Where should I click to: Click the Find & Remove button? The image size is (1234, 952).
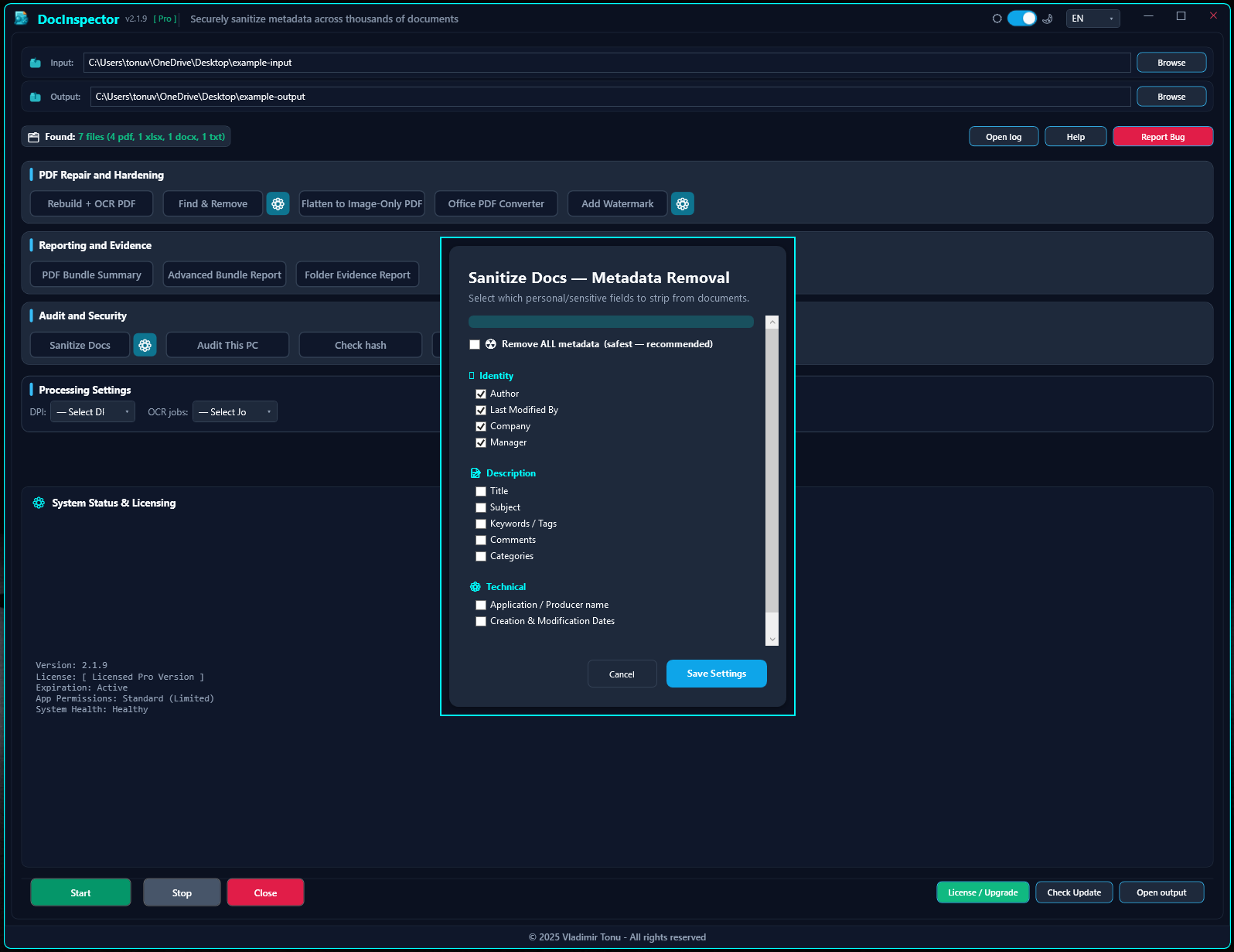[x=213, y=203]
